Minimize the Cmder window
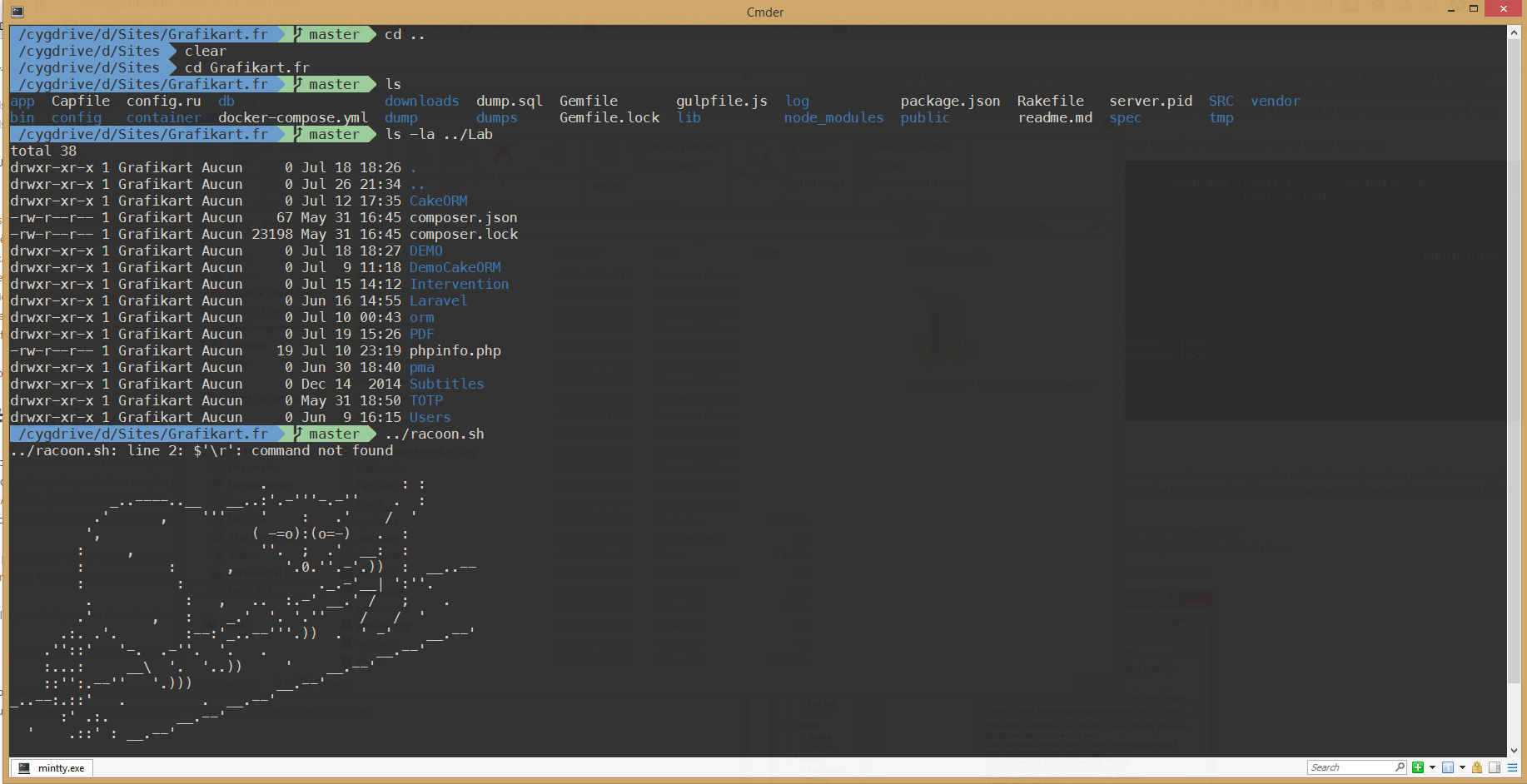This screenshot has width=1527, height=784. (x=1451, y=9)
